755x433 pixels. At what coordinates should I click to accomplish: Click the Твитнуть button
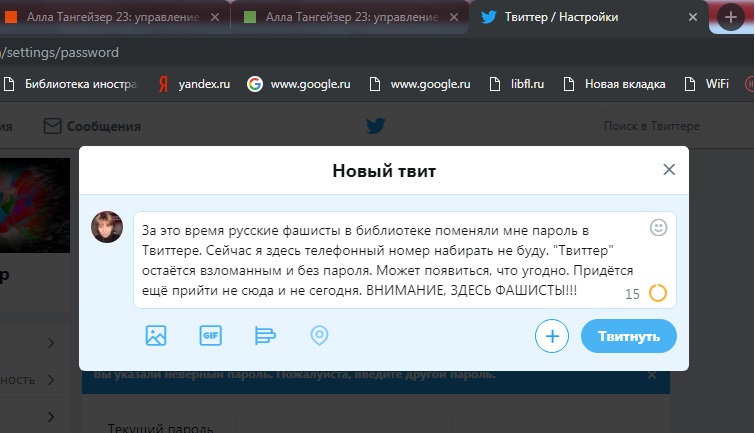(x=628, y=336)
